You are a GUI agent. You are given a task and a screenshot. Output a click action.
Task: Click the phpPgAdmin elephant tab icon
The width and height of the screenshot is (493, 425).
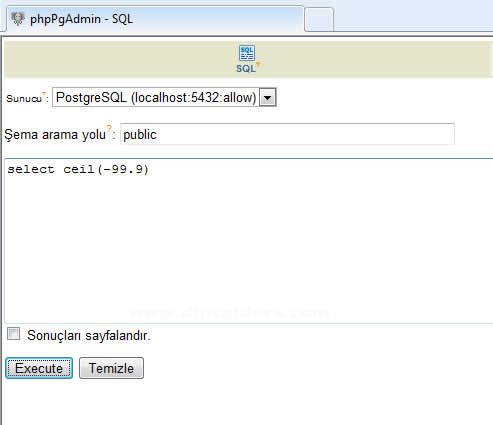[x=18, y=19]
